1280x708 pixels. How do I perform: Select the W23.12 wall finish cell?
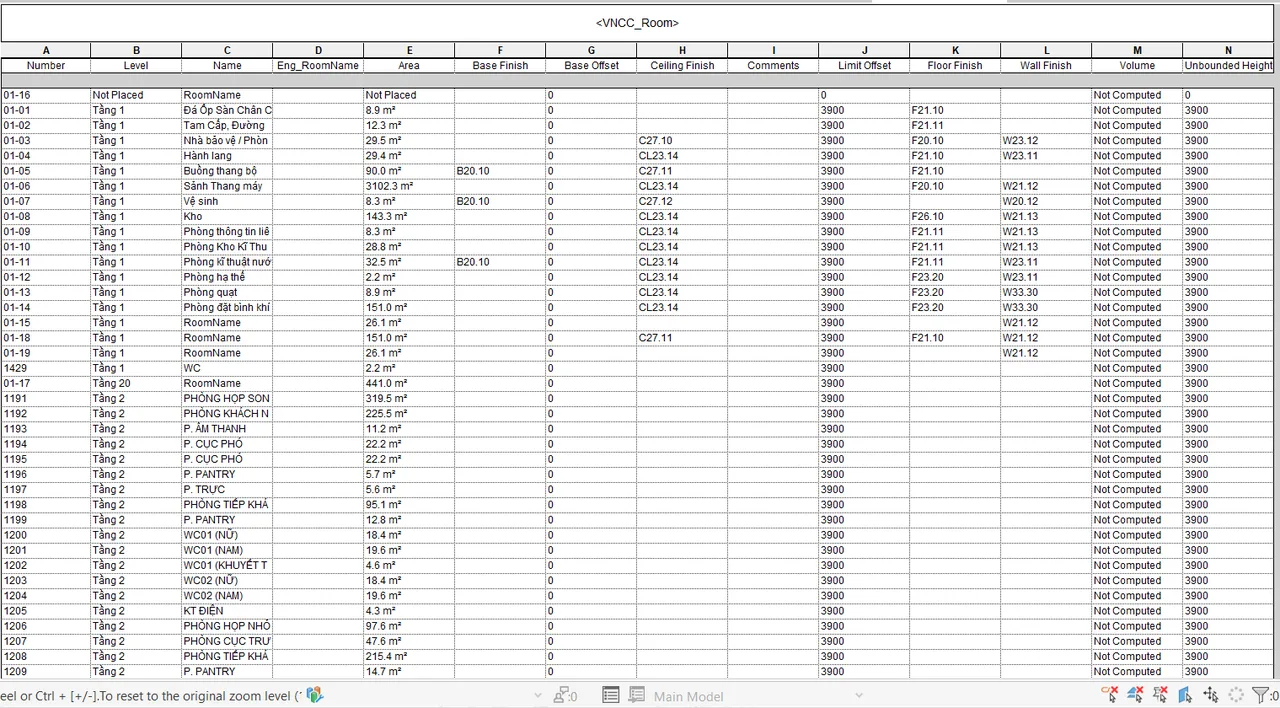pos(1046,141)
